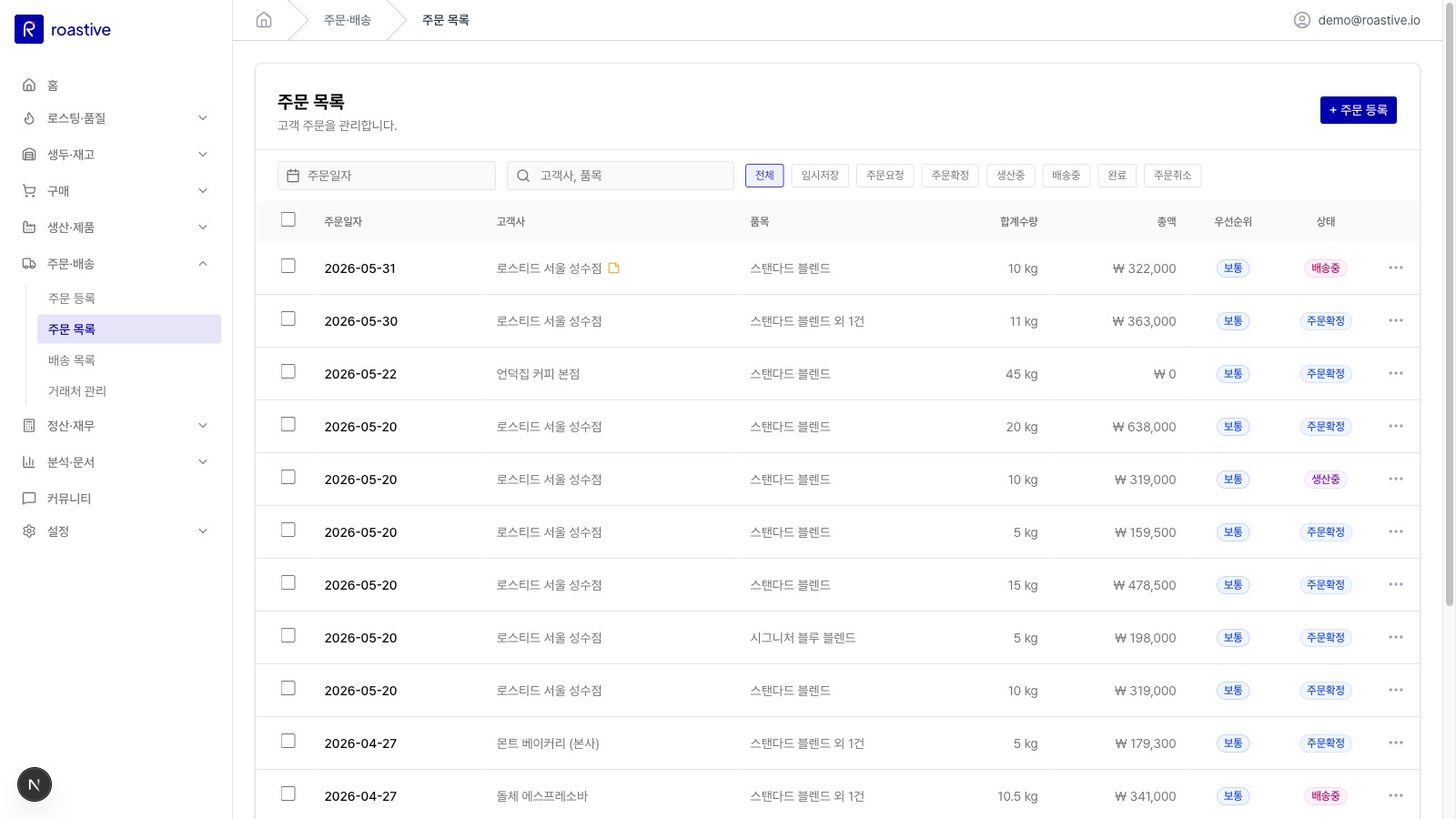This screenshot has height=819, width=1456.
Task: Open row actions for the 생산중 order
Action: 1396,479
